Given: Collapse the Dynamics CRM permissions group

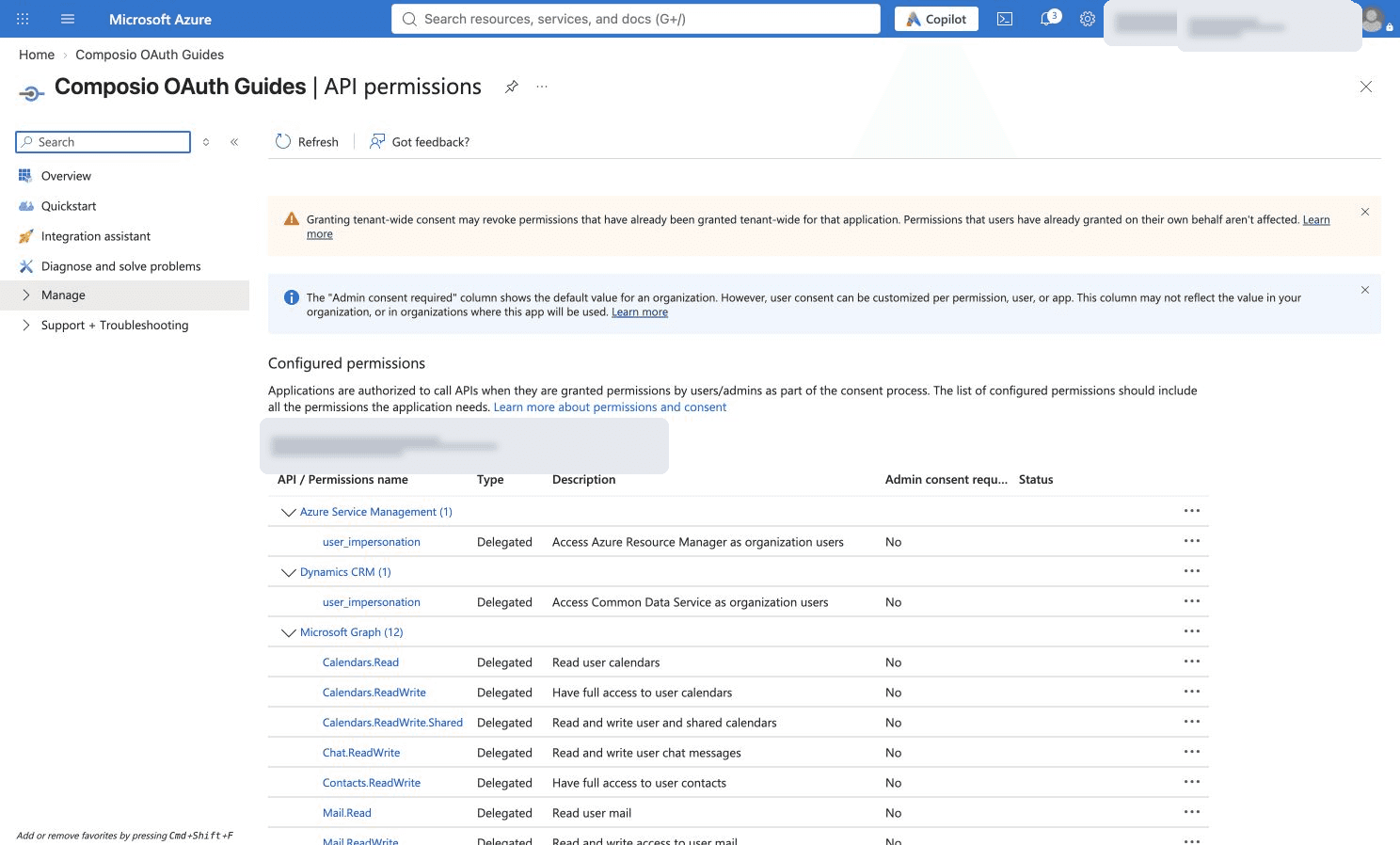Looking at the screenshot, I should [289, 572].
